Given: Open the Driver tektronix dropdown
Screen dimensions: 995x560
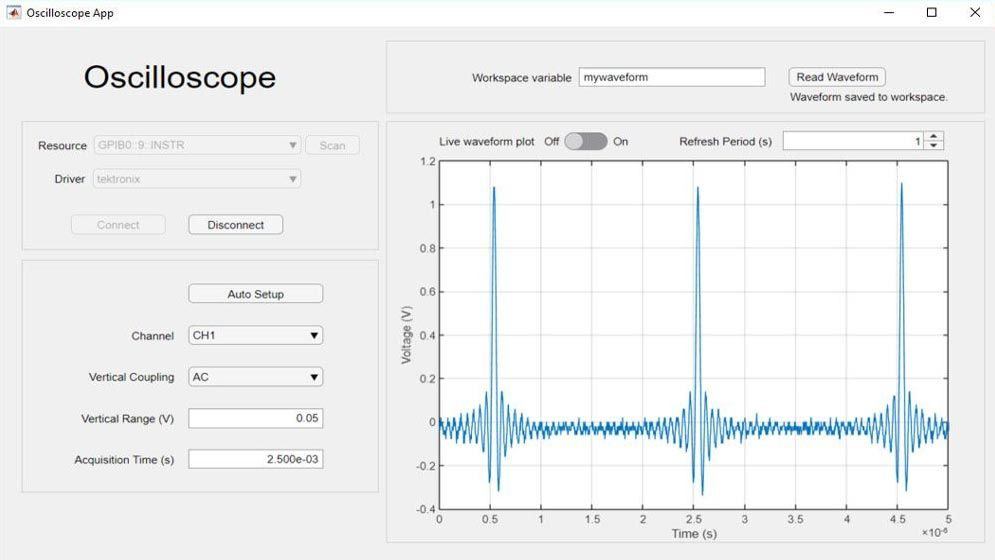Looking at the screenshot, I should coord(196,179).
